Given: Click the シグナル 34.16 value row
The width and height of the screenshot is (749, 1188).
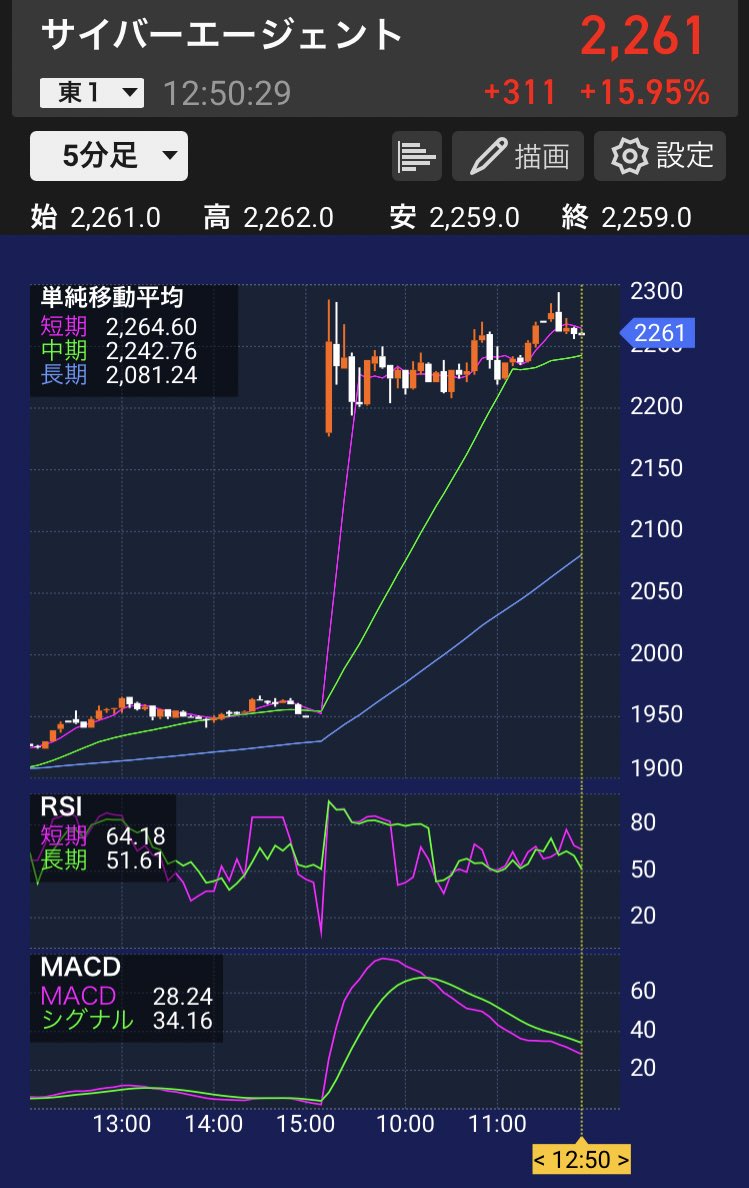Looking at the screenshot, I should (x=126, y=1021).
